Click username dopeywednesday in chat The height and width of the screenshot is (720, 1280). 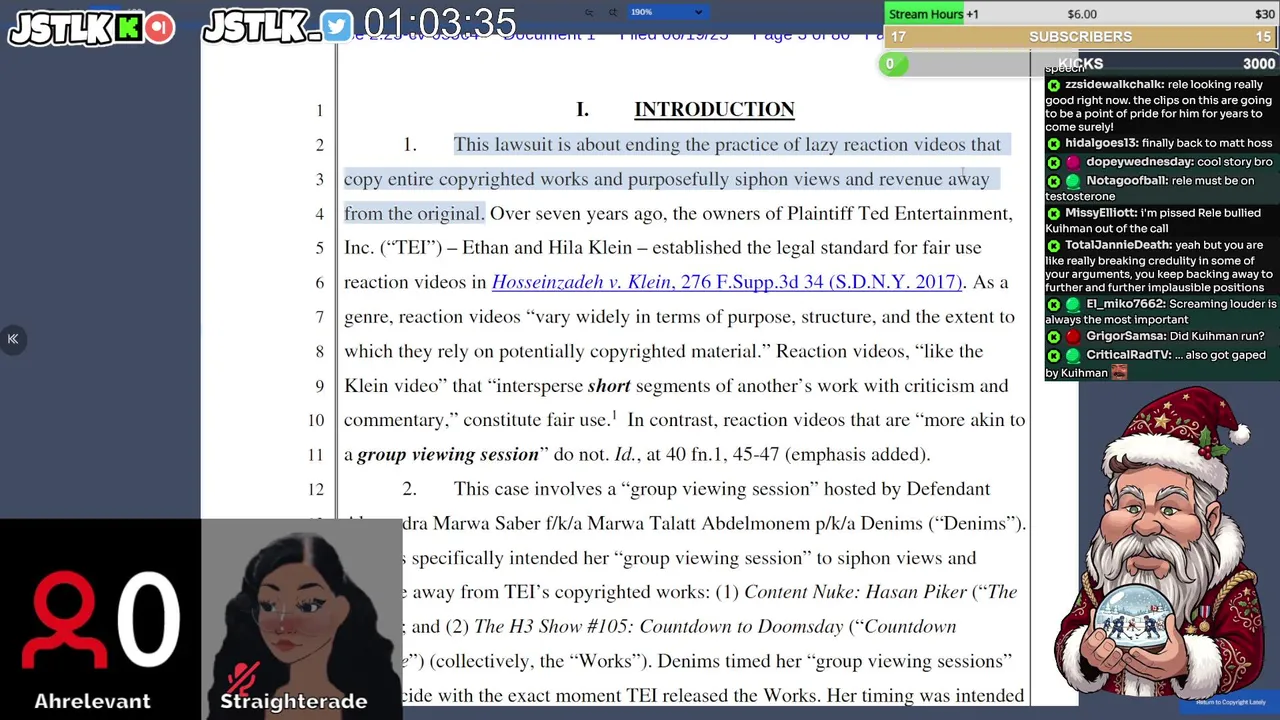[x=1140, y=162]
